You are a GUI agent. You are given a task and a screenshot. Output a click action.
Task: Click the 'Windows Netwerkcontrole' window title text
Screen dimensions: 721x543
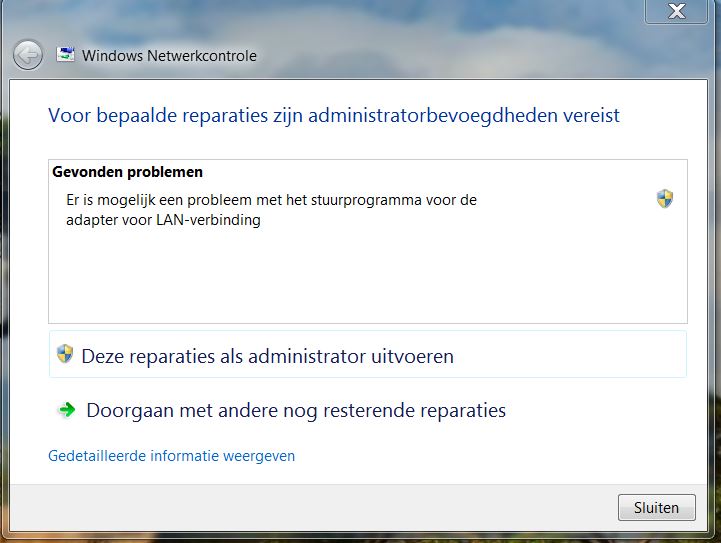(x=169, y=56)
